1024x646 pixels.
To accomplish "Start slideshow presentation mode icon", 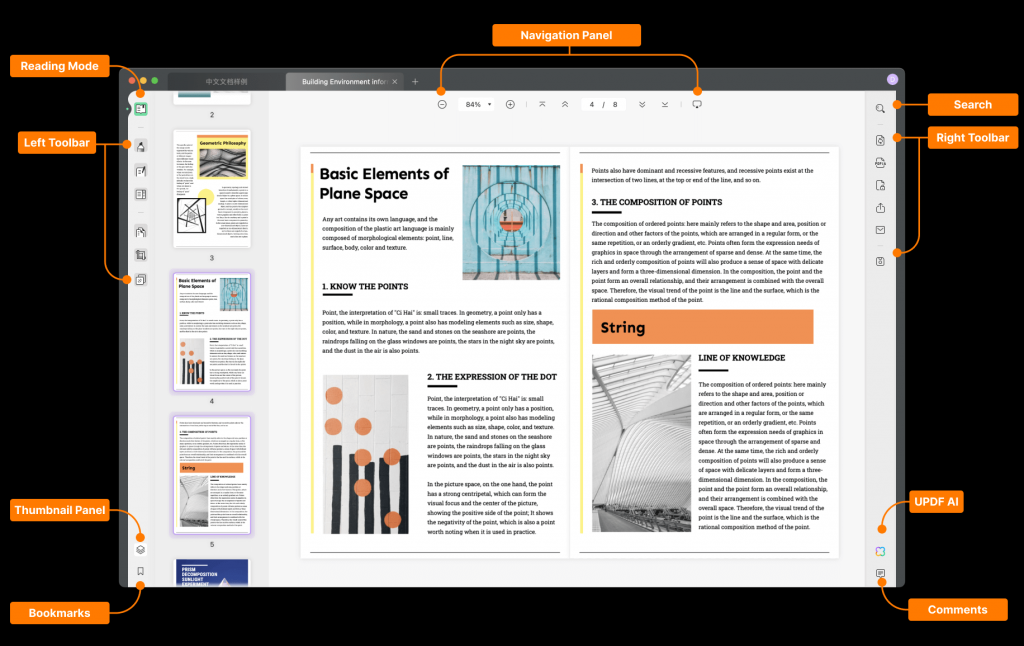I will pos(697,105).
